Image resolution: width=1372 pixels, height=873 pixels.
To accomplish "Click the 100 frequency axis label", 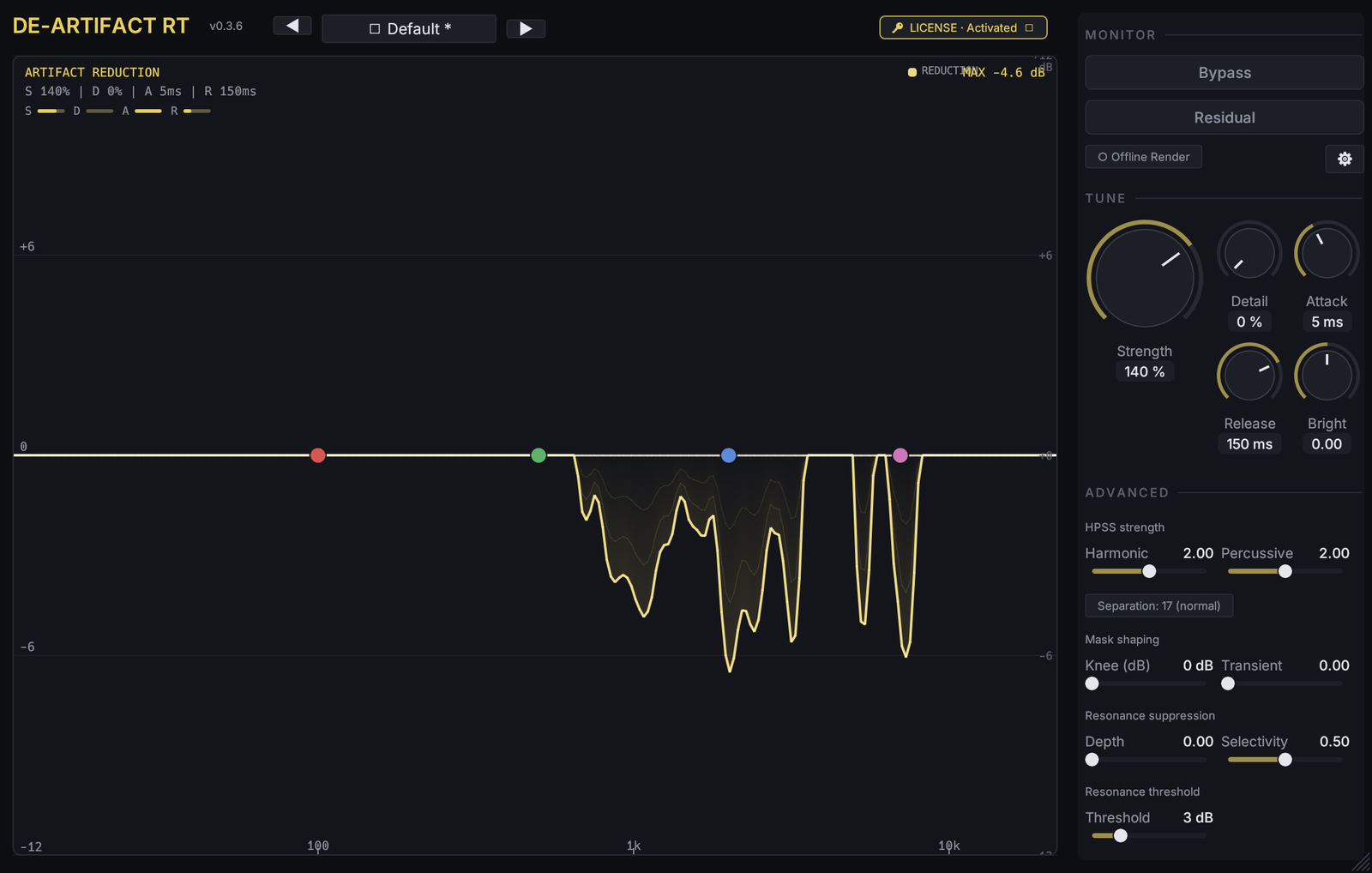I will click(x=318, y=846).
